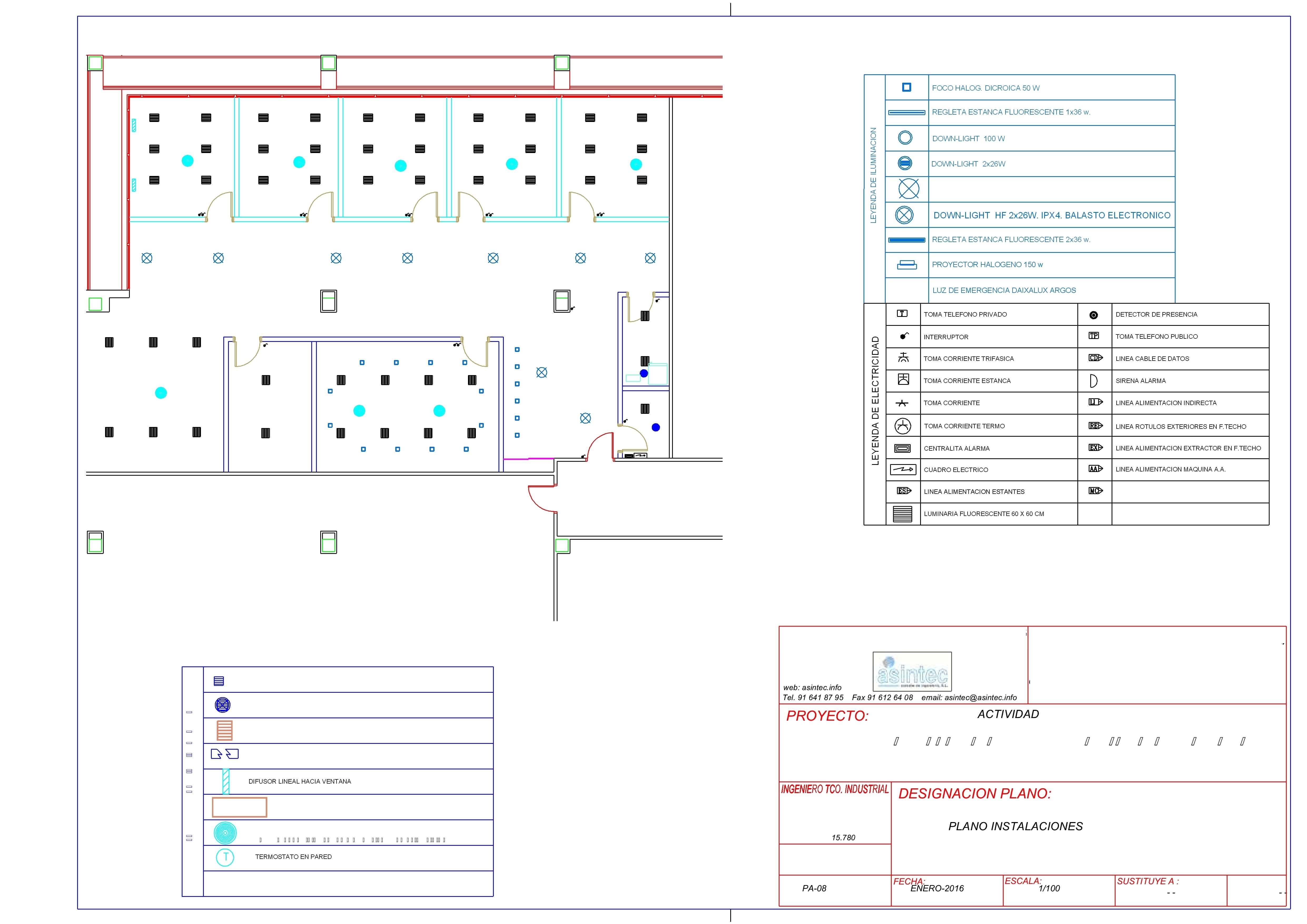The image size is (1307, 924).
Task: Select the ES symbol for LINEA ALIMENTACION ESTANTES
Action: point(904,491)
